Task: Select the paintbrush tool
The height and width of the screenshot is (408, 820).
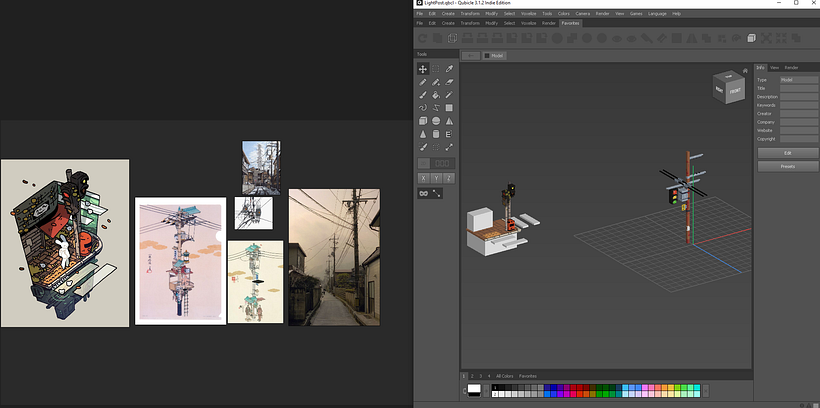Action: [x=423, y=95]
